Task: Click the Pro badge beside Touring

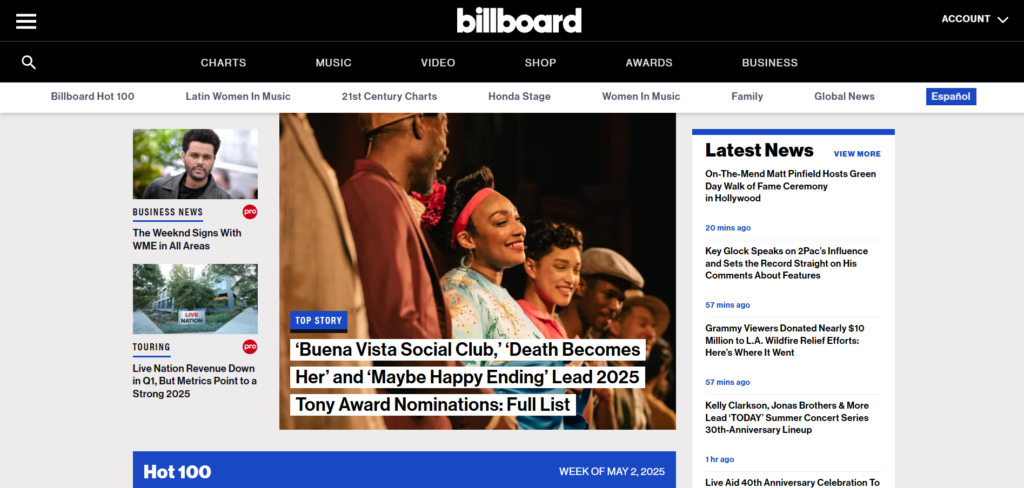Action: [249, 347]
